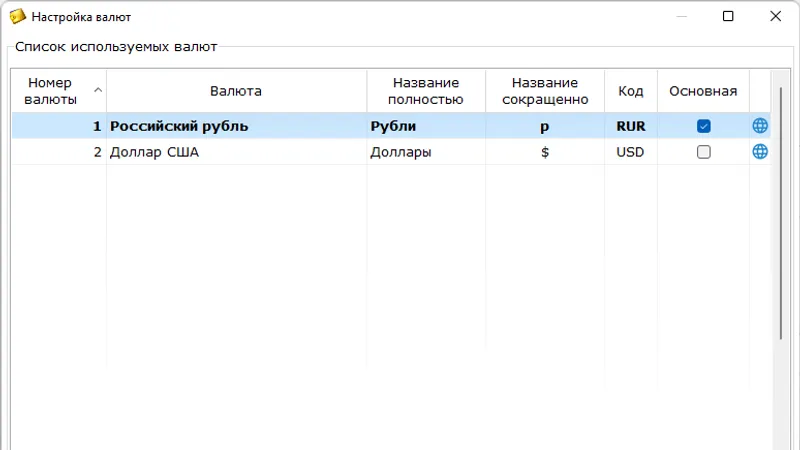Sort by the Код column header
Image resolution: width=800 pixels, height=450 pixels.
630,91
